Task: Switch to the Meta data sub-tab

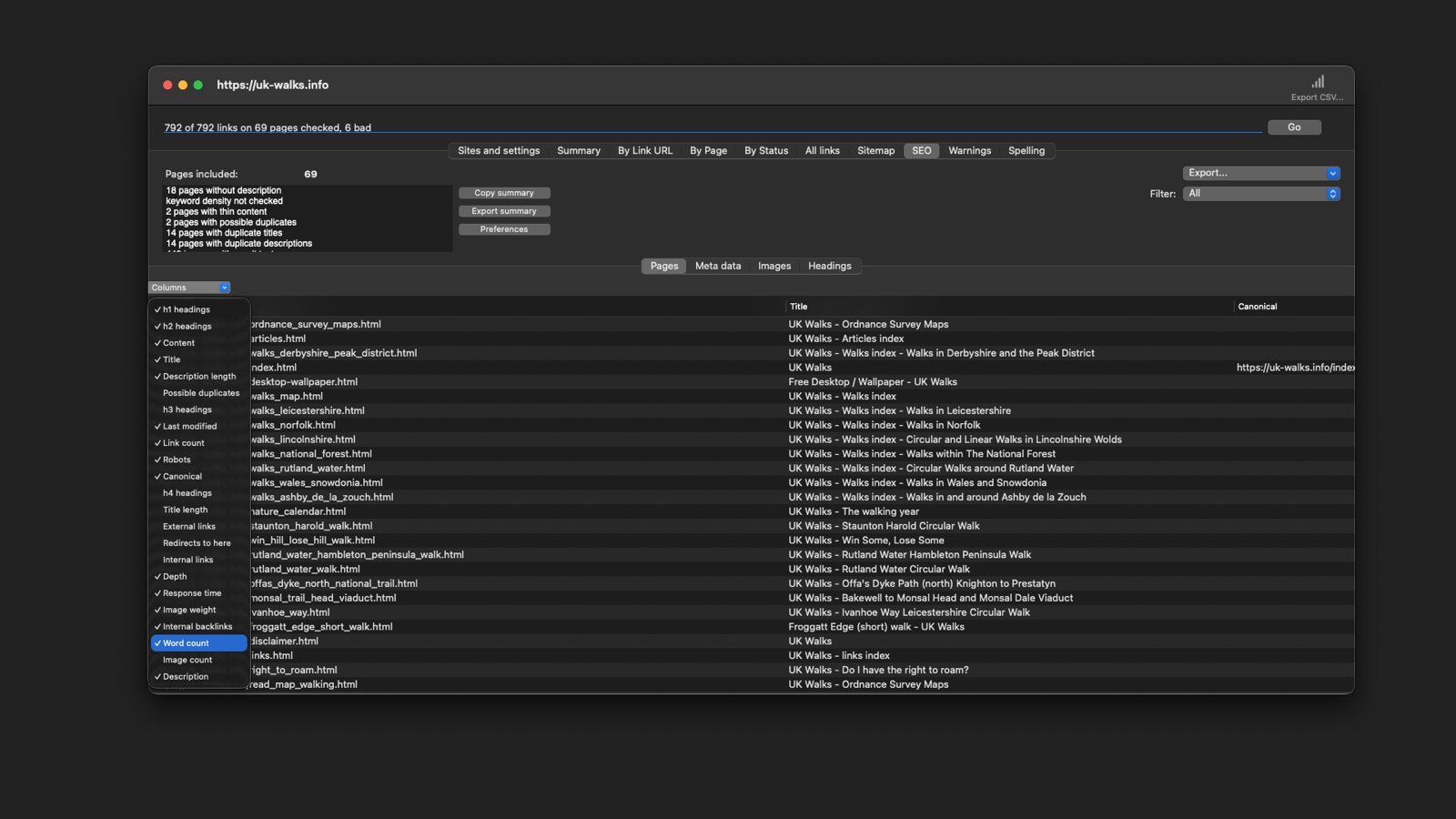Action: pos(718,267)
